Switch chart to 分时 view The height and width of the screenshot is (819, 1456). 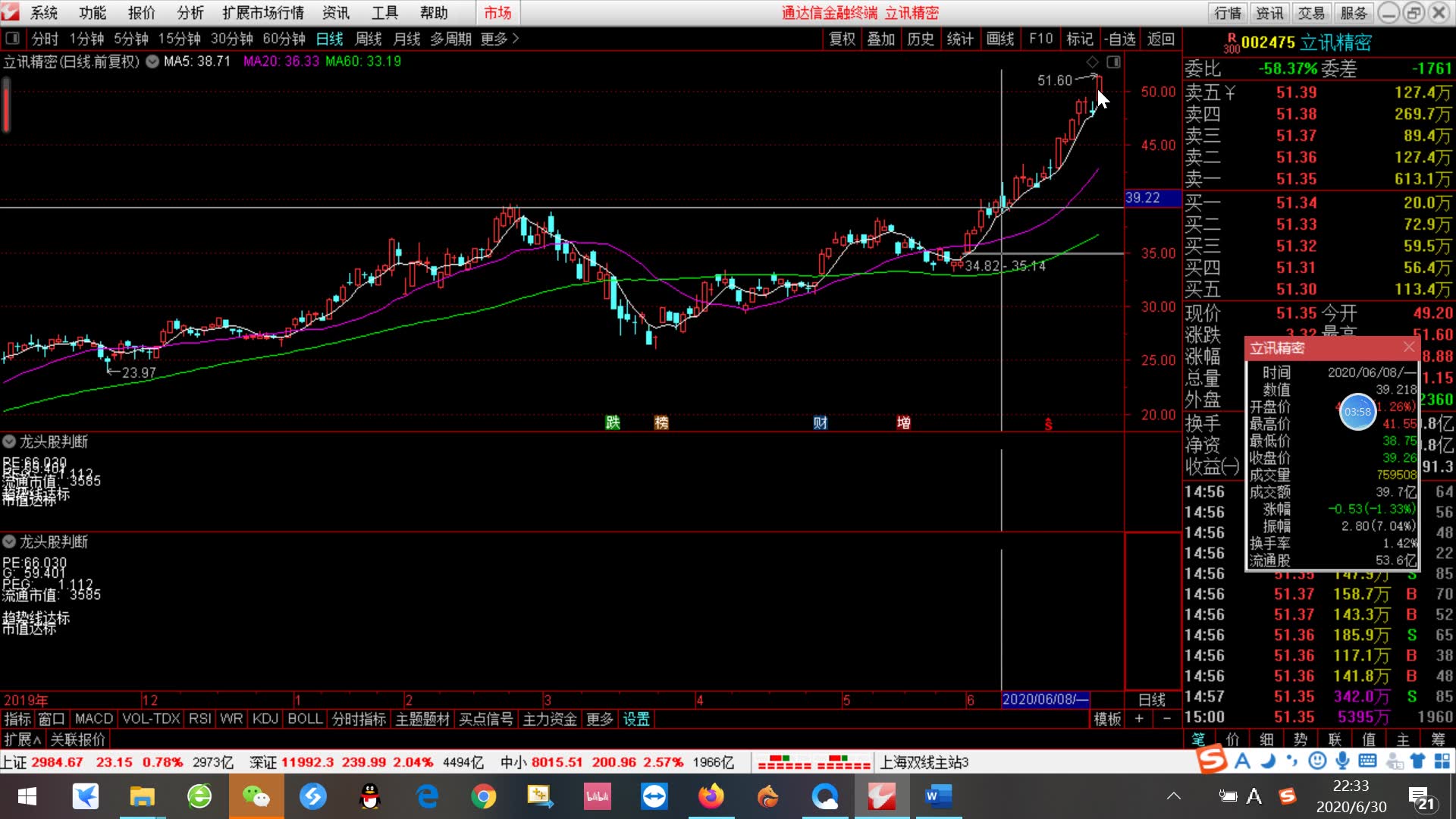tap(45, 39)
